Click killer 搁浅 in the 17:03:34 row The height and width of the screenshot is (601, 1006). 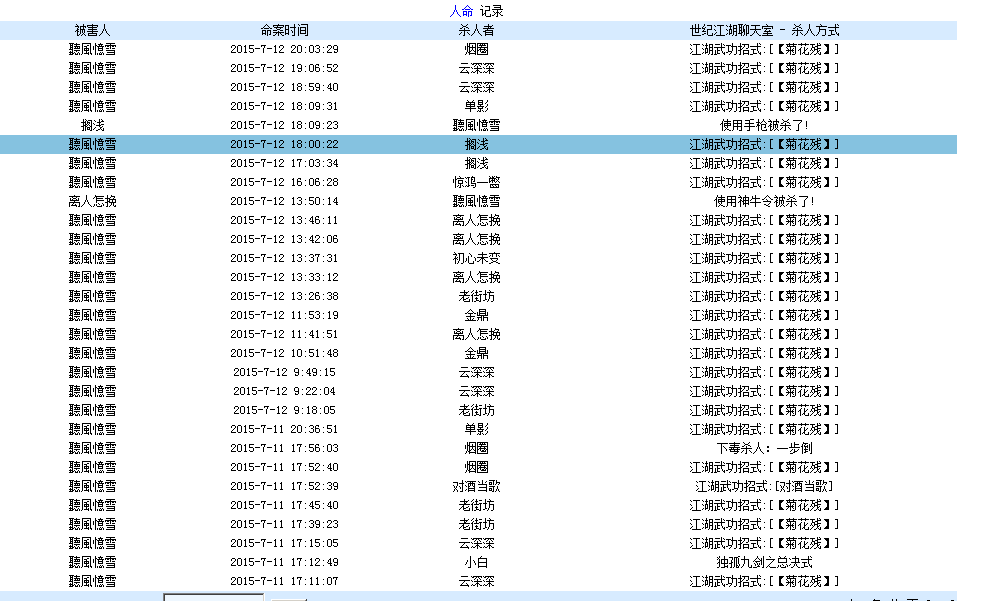476,164
